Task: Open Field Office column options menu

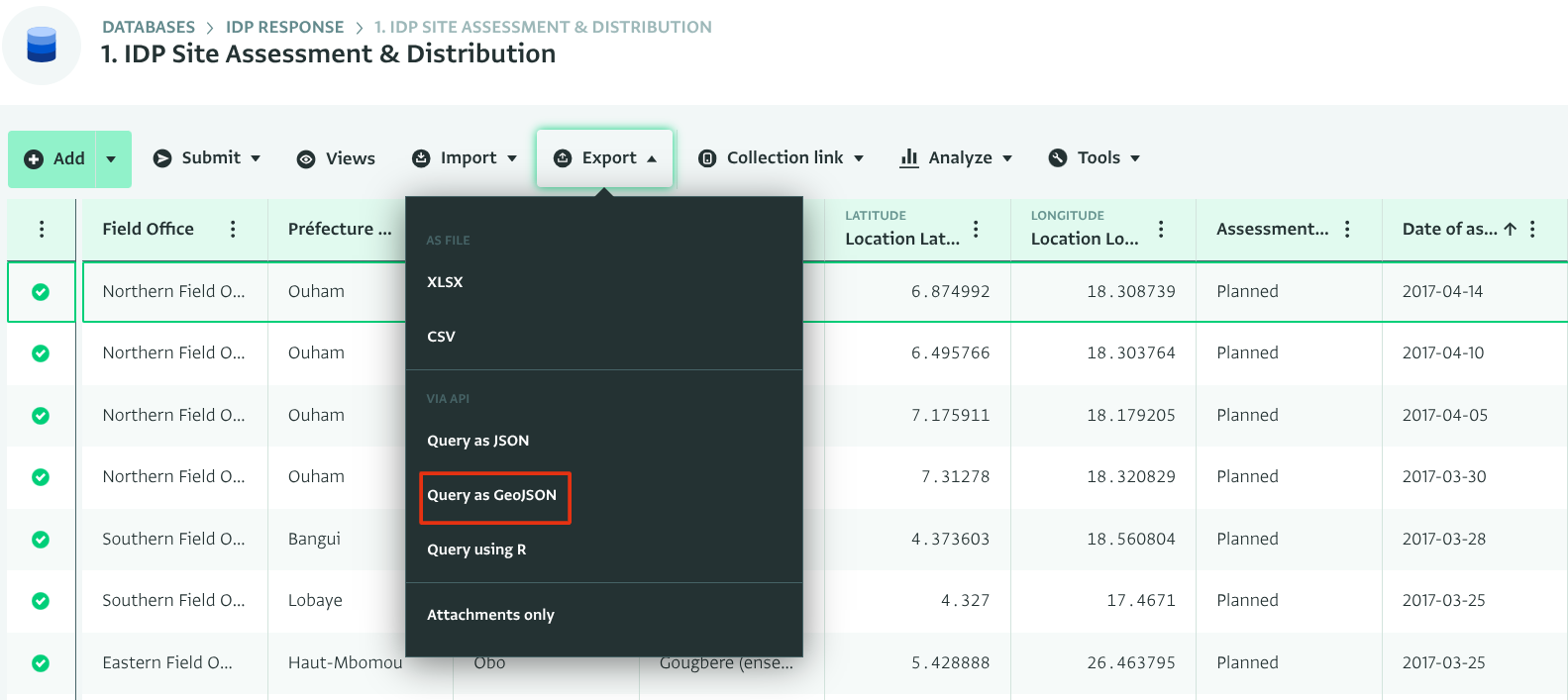Action: [233, 229]
